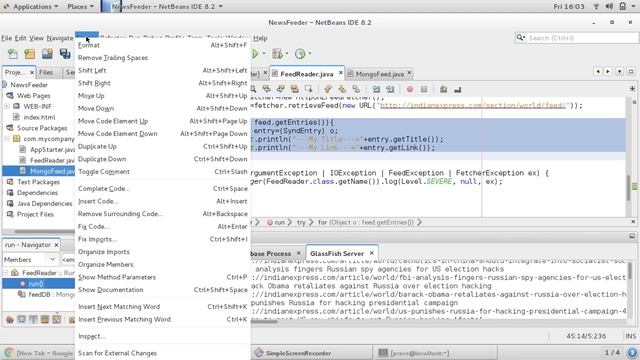Select the index.html tree item
Image resolution: width=640 pixels, height=360 pixels.
pyautogui.click(x=39, y=117)
